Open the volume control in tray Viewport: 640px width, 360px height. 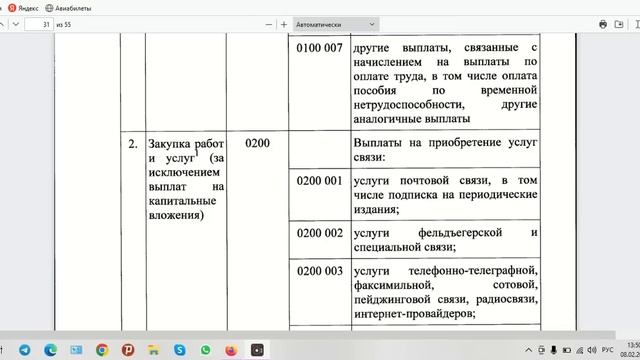(592, 350)
